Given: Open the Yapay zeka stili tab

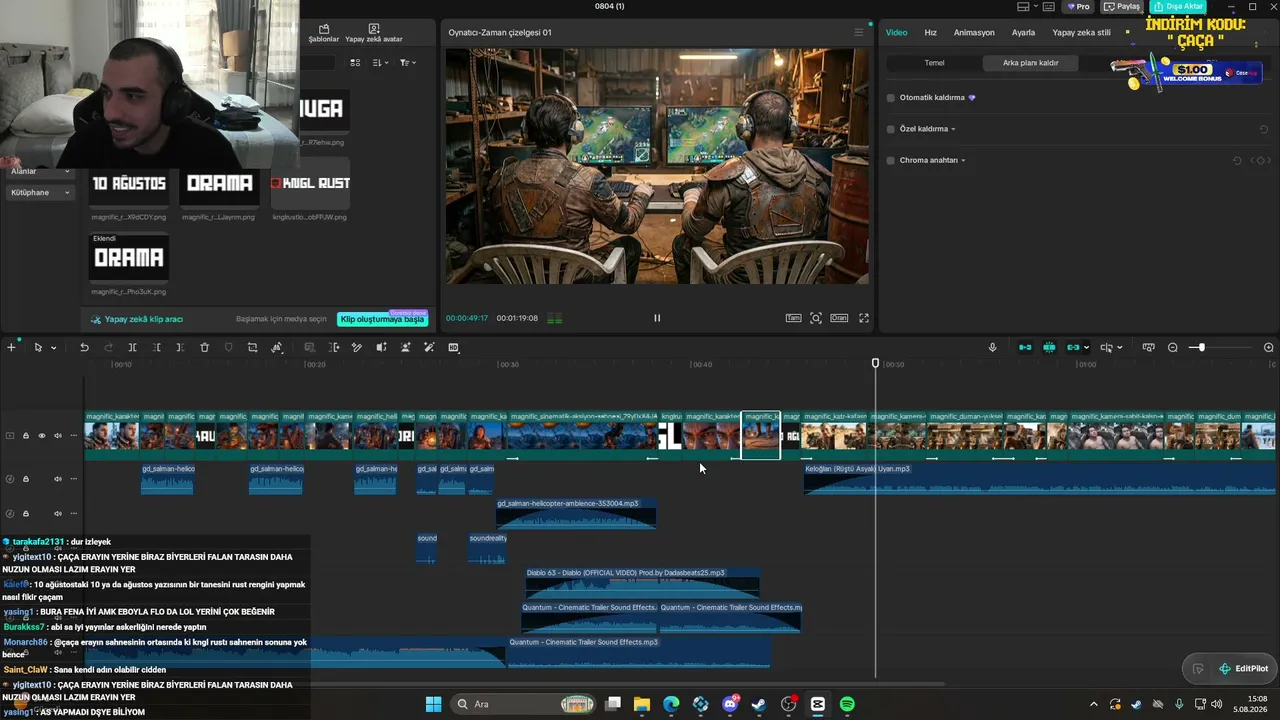Looking at the screenshot, I should click(1081, 33).
